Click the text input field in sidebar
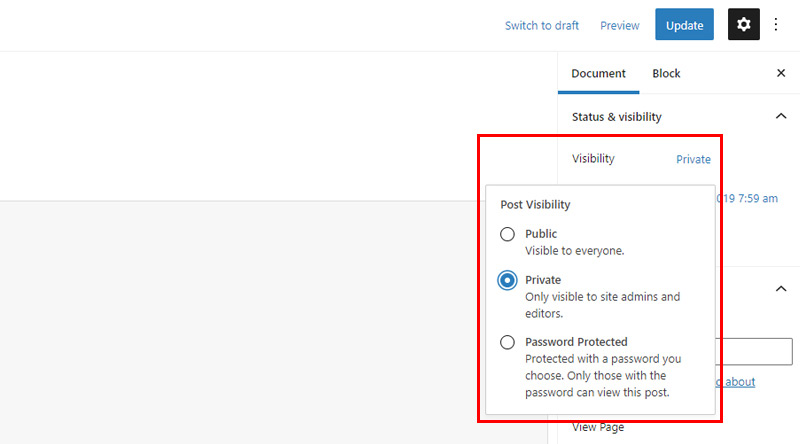Screen dimensions: 800x444 [754, 351]
